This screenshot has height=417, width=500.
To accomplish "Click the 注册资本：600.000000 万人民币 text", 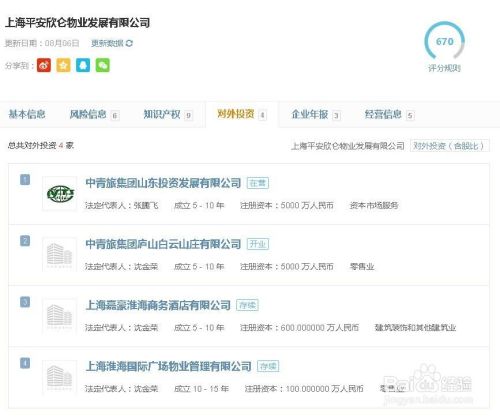I will [299, 328].
